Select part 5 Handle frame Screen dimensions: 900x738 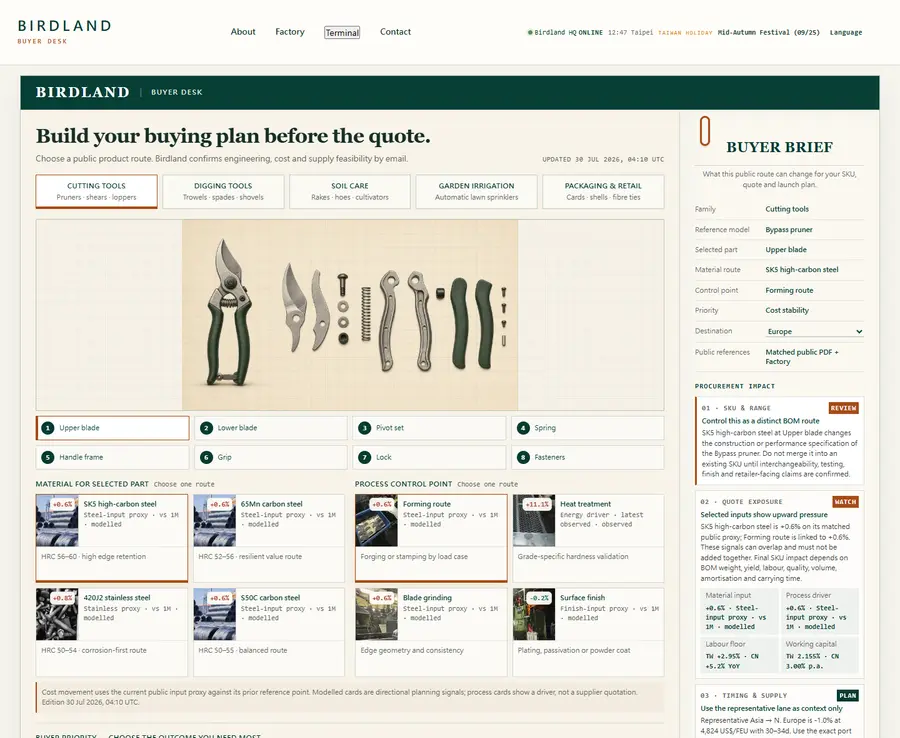click(x=112, y=457)
